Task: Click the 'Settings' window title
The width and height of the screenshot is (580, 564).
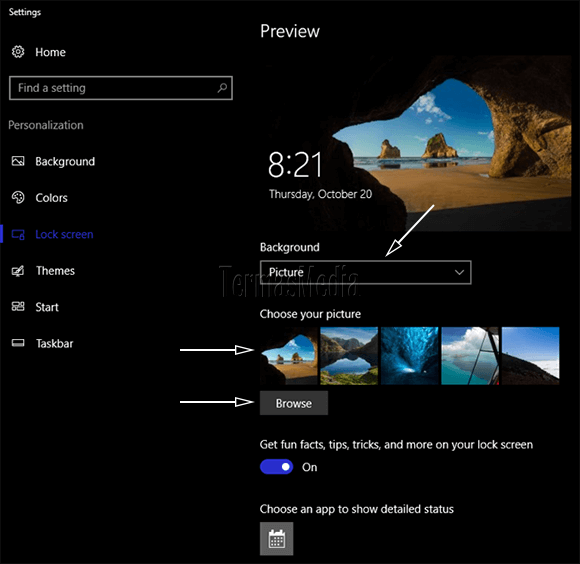Action: (x=25, y=12)
